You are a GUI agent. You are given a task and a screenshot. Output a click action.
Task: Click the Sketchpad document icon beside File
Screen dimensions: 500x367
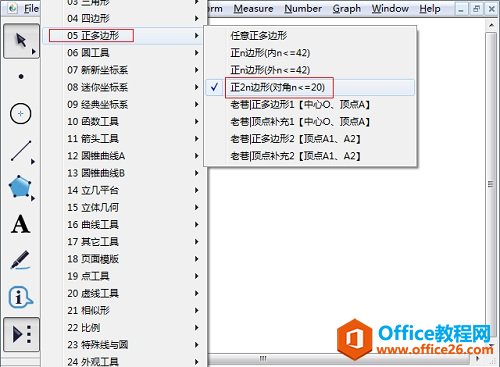click(x=12, y=8)
